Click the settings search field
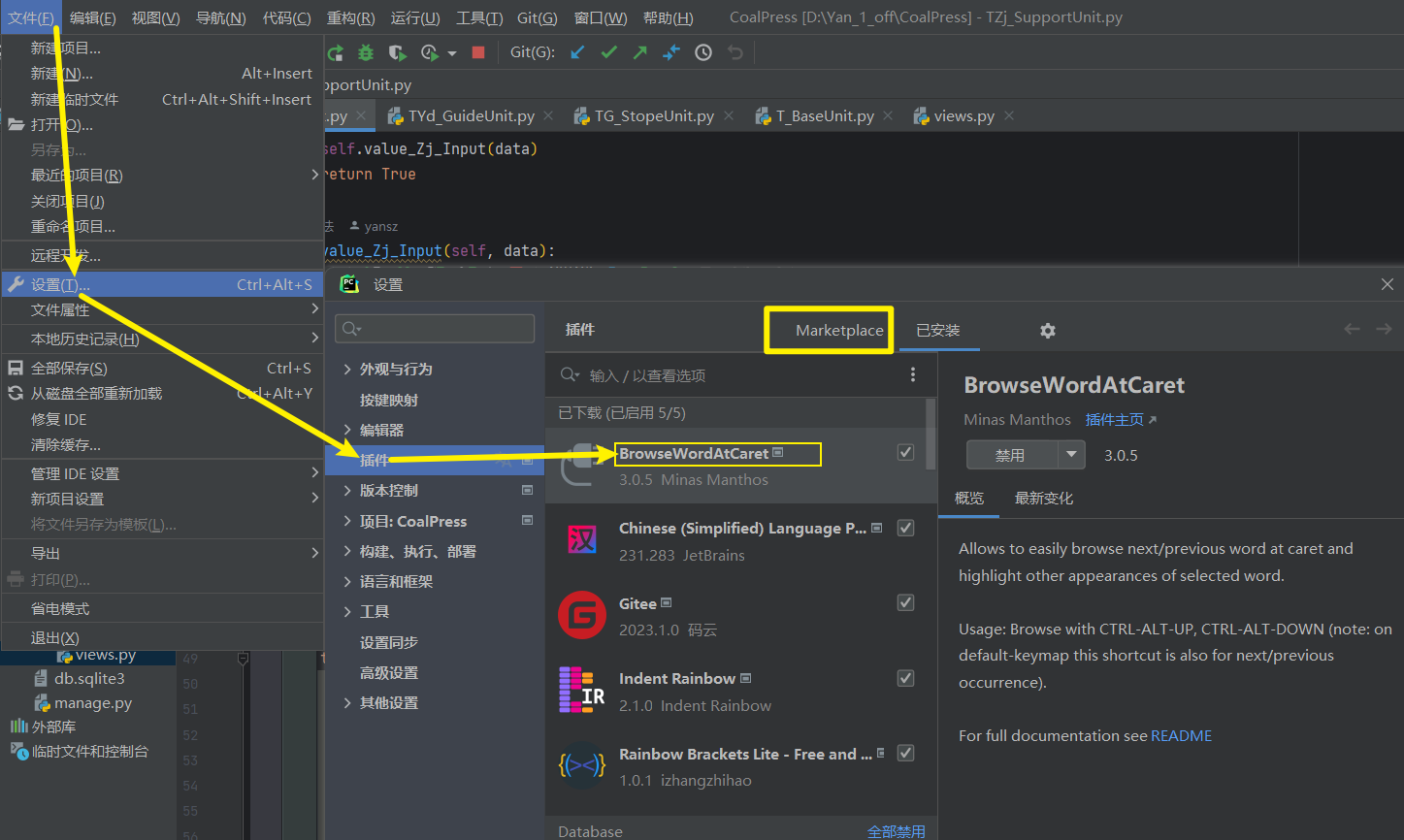This screenshot has width=1404, height=840. point(435,329)
